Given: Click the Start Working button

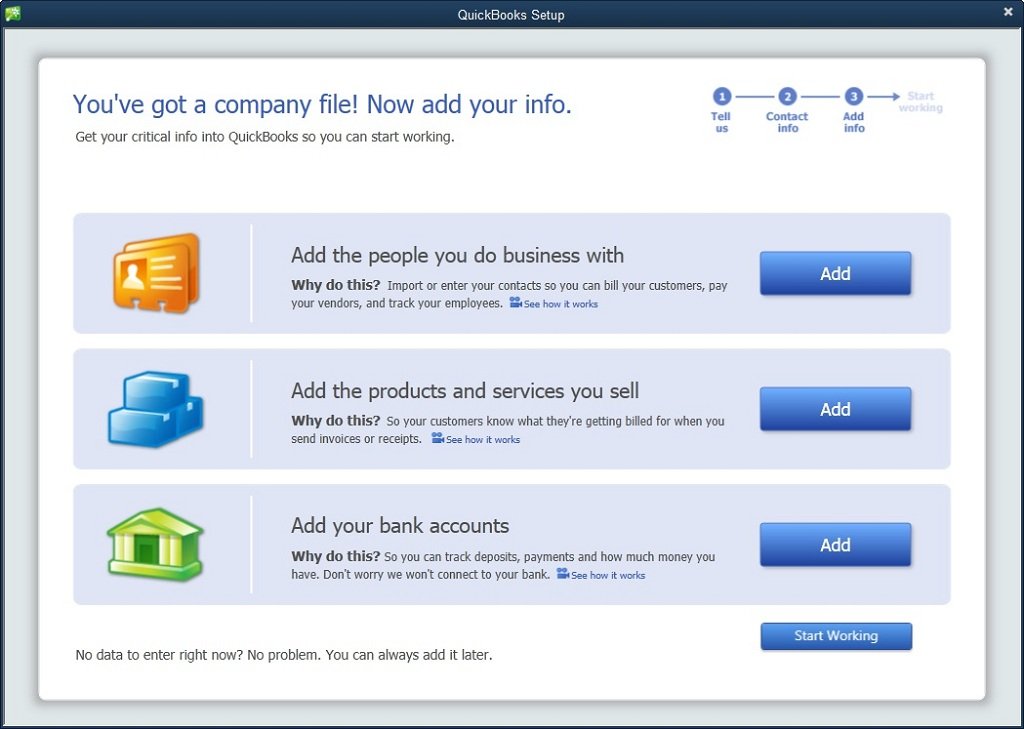Looking at the screenshot, I should click(836, 636).
